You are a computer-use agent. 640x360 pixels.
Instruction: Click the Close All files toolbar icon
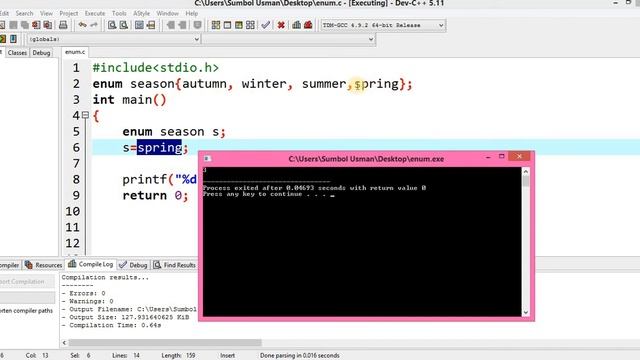48,25
